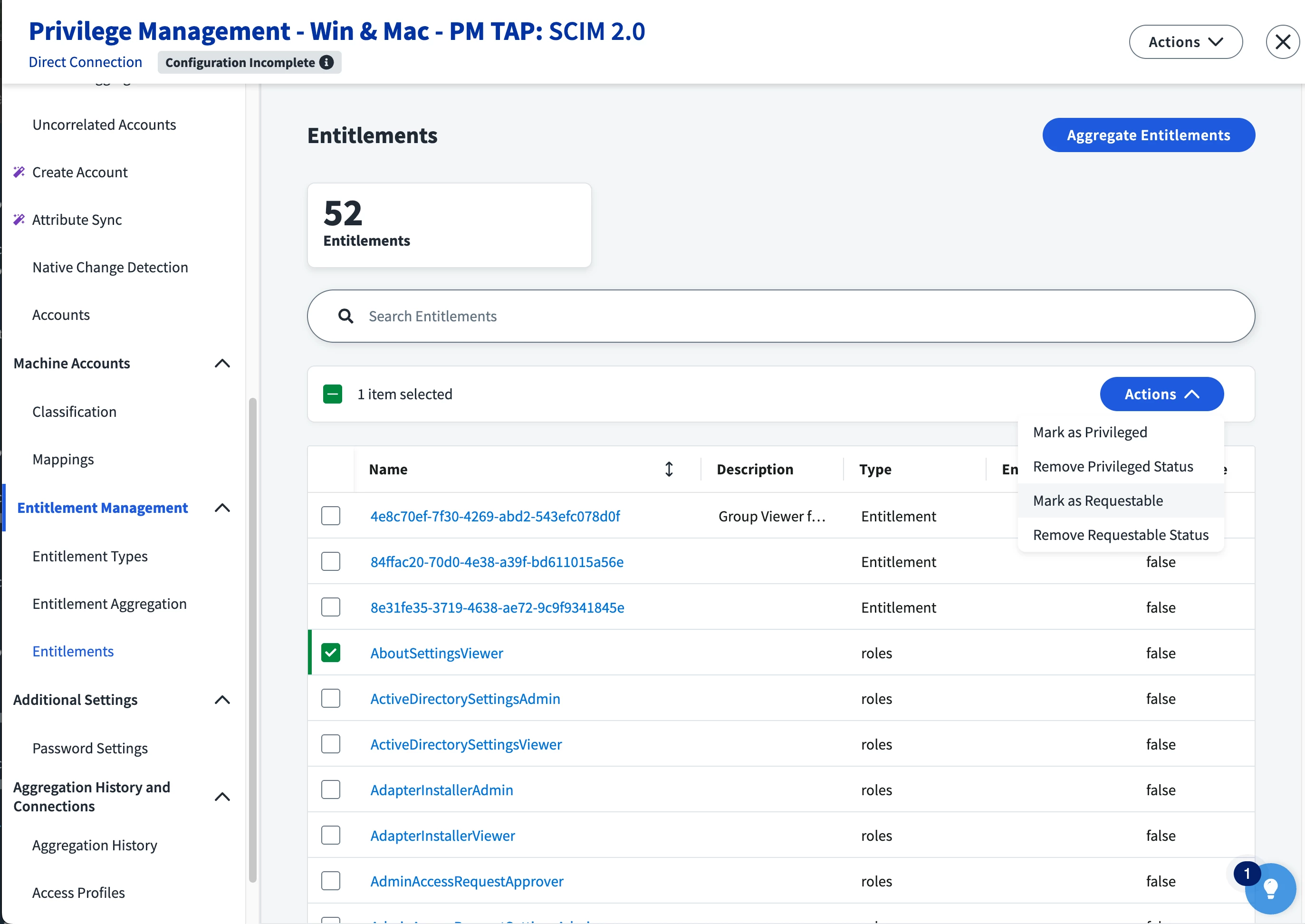Click the lightbulb notification badge 1
The image size is (1305, 924).
click(x=1247, y=873)
